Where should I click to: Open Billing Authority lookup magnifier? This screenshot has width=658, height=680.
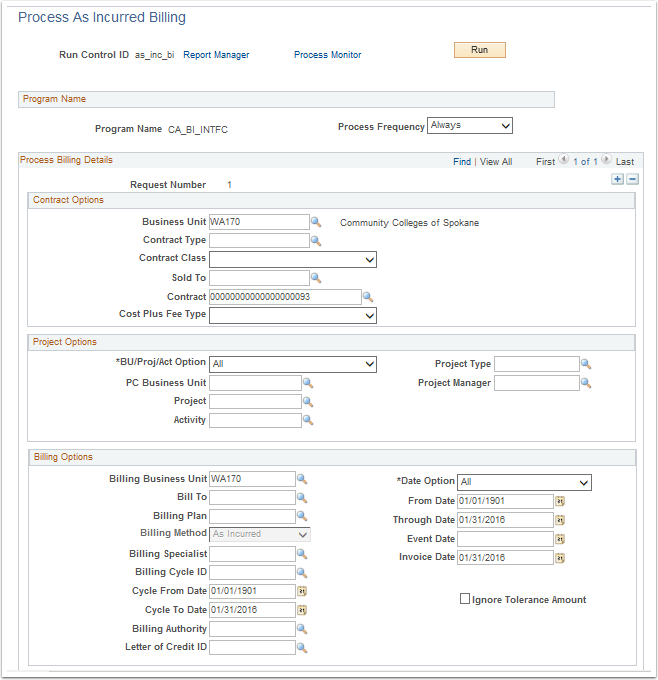click(x=302, y=629)
